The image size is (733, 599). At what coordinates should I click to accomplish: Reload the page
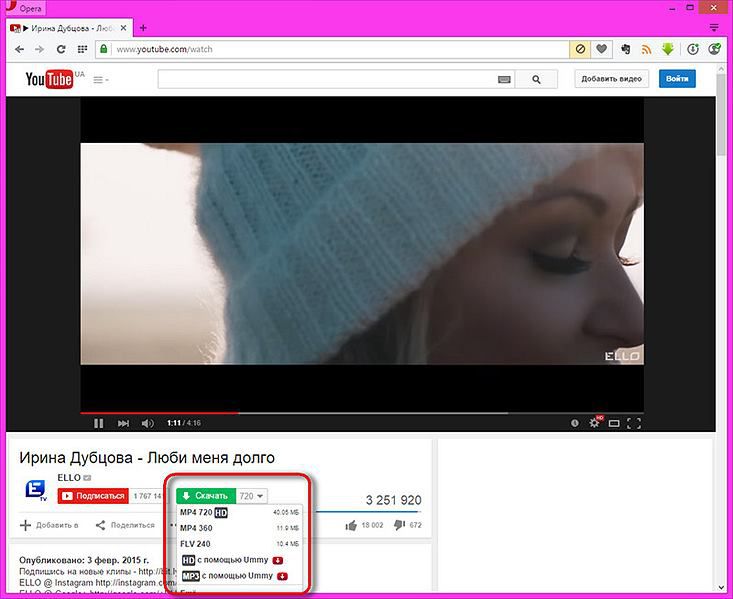click(x=61, y=49)
